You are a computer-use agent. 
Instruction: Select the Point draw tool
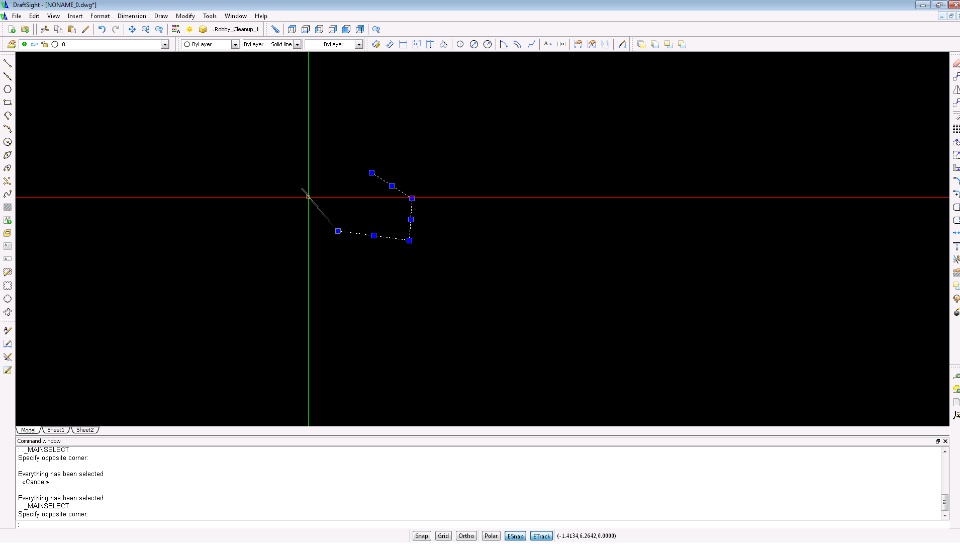[7, 181]
